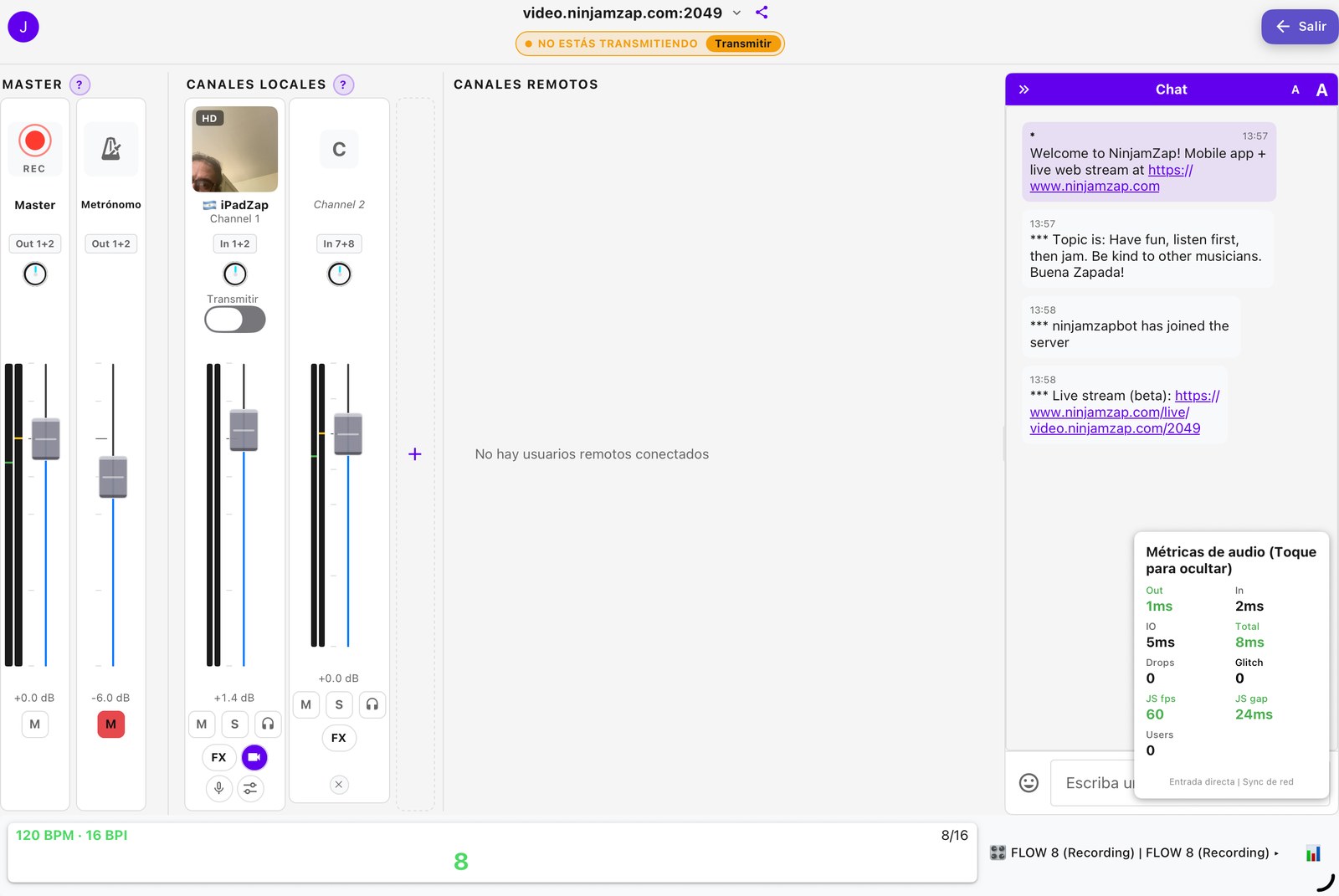This screenshot has width=1339, height=896.
Task: Start recording with the REC button
Action: [x=34, y=148]
